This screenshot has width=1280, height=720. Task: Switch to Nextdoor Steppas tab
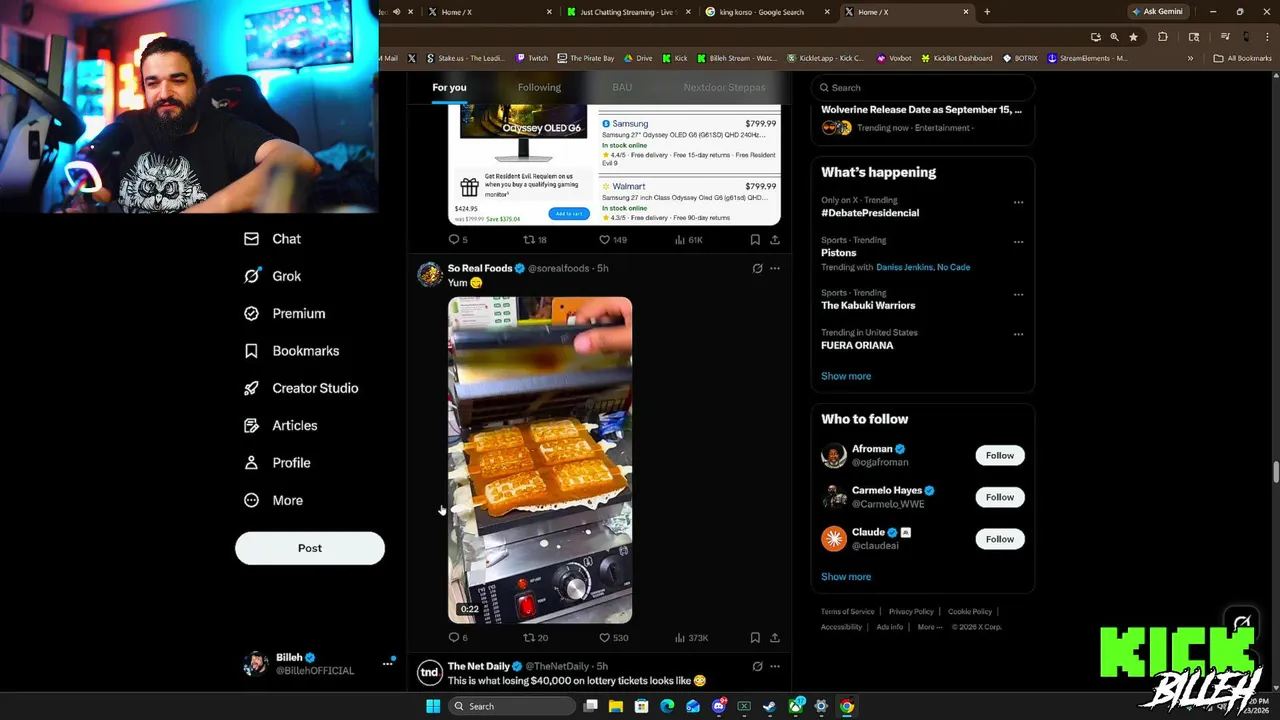point(724,87)
